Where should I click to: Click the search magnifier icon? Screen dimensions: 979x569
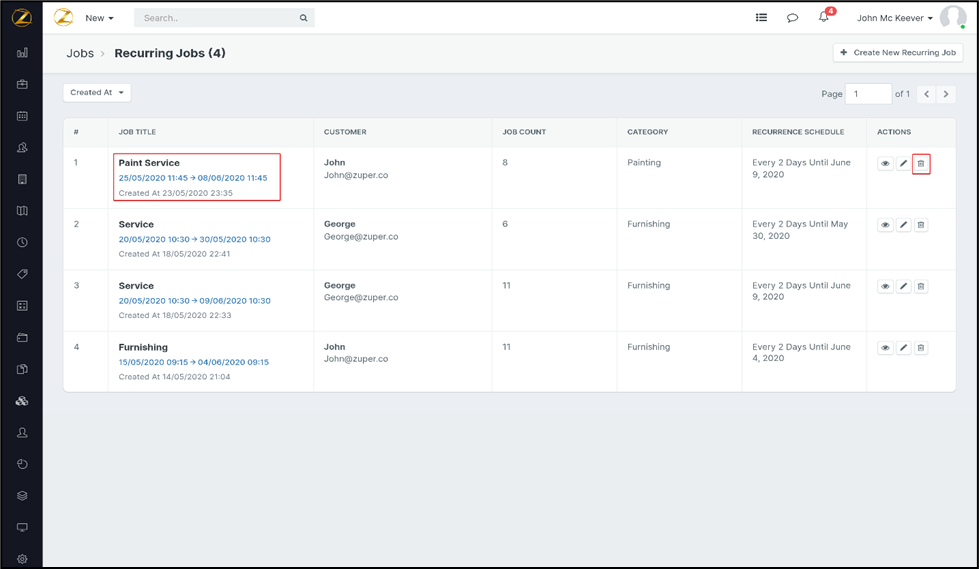pyautogui.click(x=304, y=18)
